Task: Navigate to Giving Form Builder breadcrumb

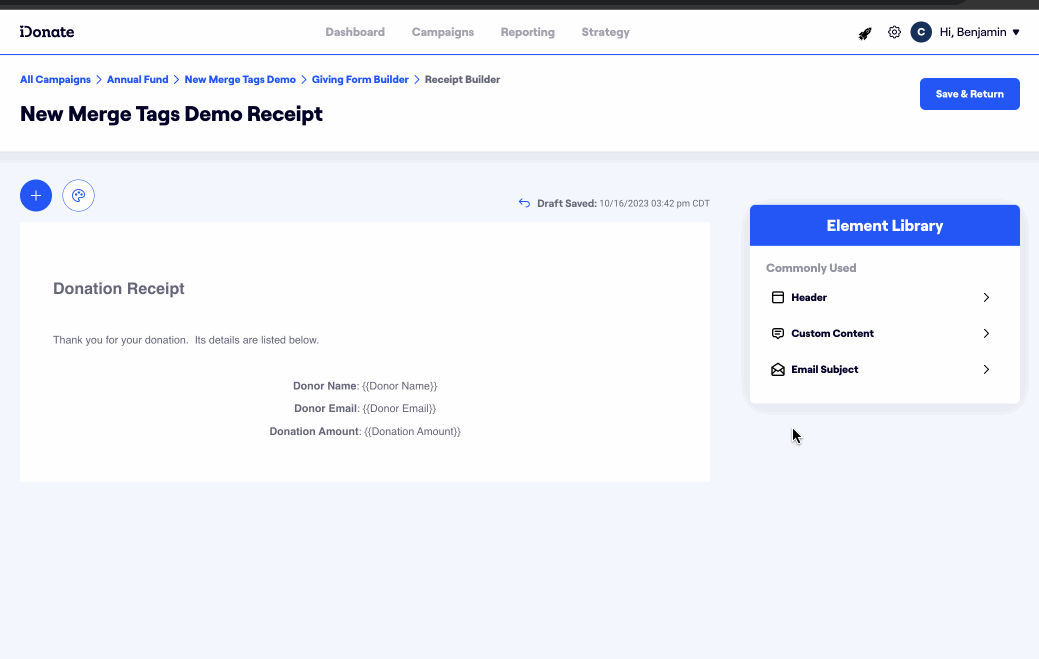Action: 360,79
